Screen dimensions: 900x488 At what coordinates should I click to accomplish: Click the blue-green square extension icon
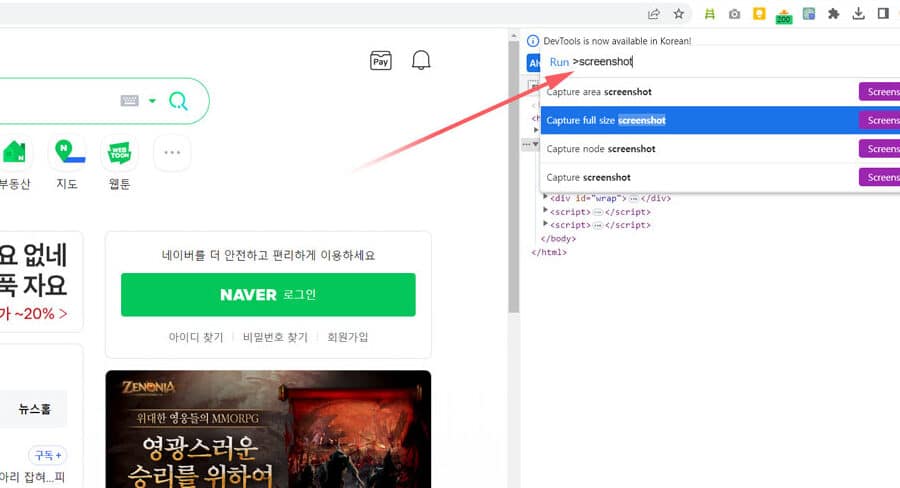point(809,14)
